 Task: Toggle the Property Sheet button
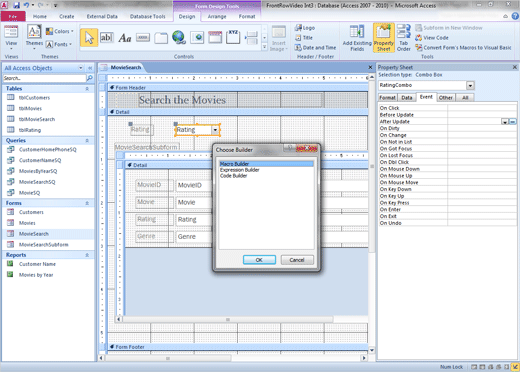pos(384,38)
